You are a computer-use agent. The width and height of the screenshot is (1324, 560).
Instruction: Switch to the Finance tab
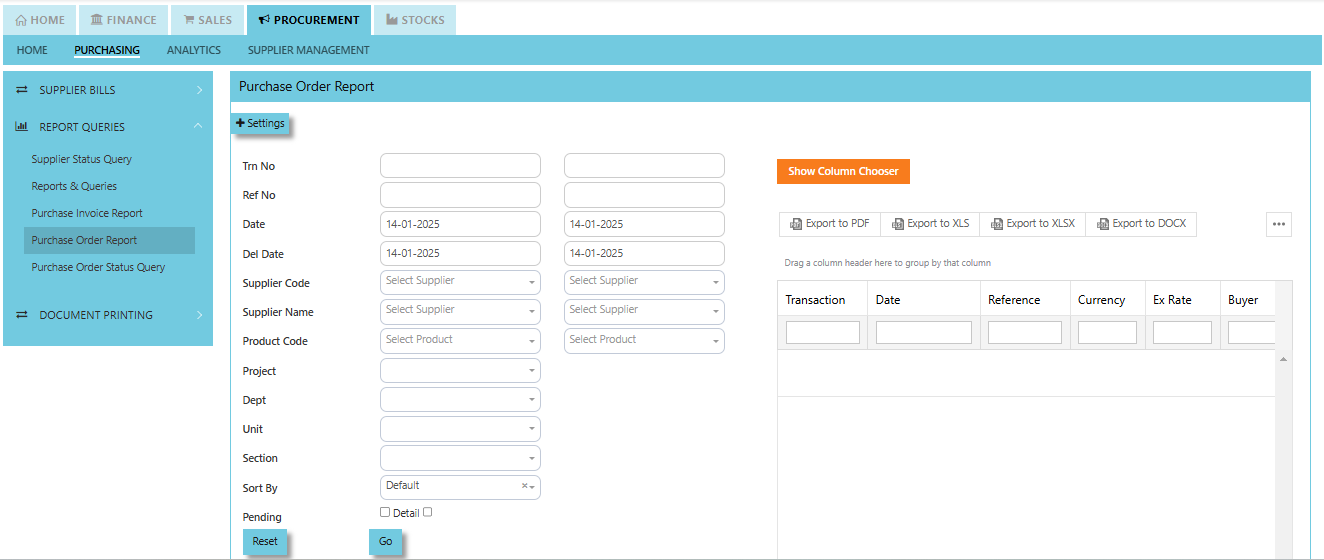[123, 20]
